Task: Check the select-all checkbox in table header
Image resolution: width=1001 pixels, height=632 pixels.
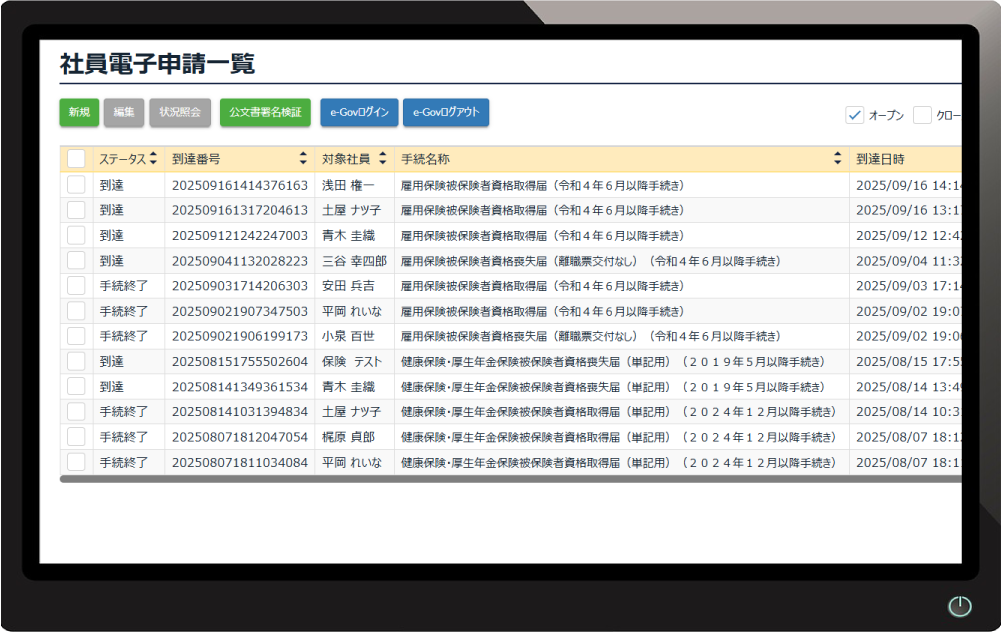Action: (x=76, y=159)
